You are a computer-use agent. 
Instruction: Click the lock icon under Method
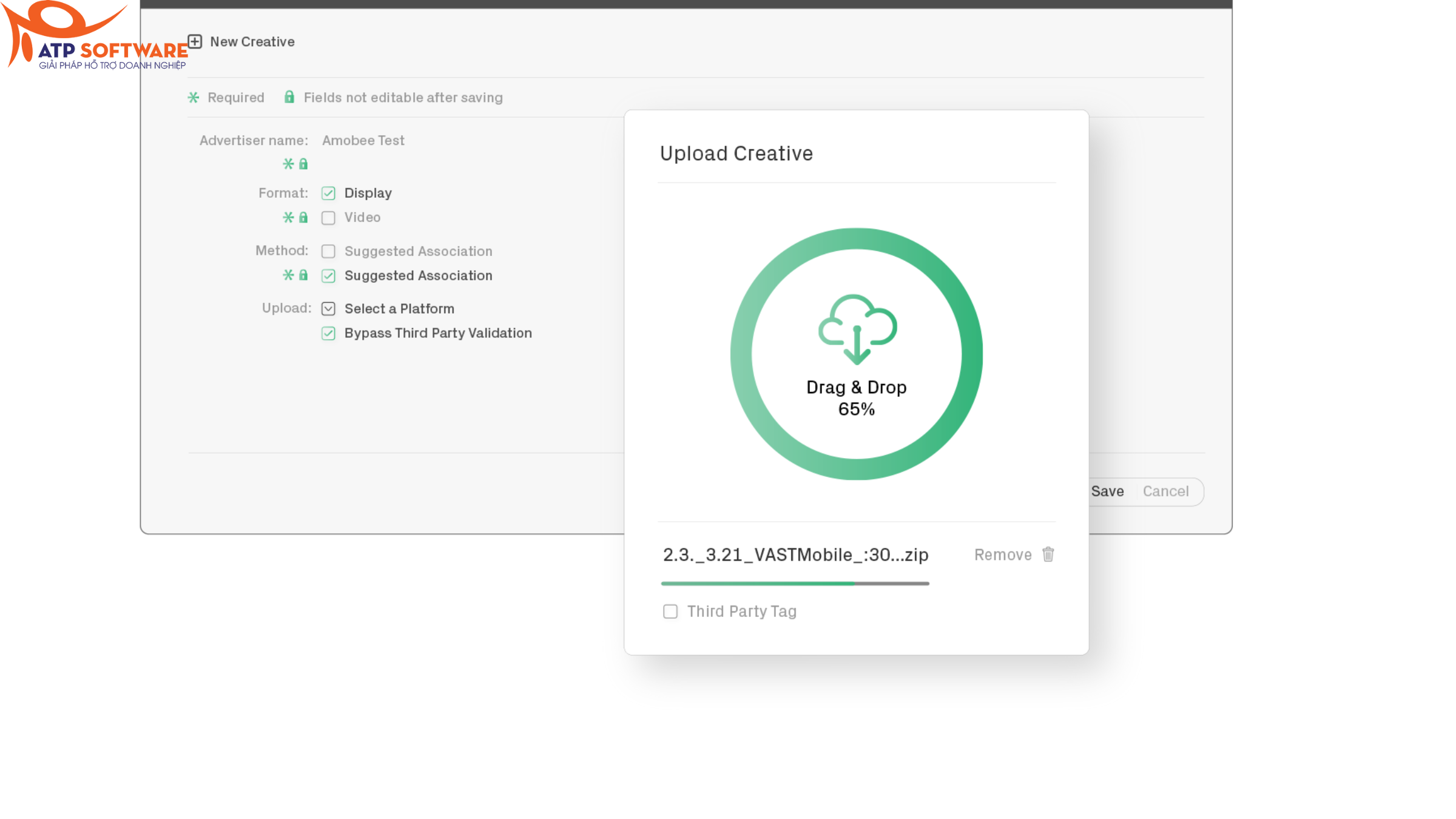[303, 275]
